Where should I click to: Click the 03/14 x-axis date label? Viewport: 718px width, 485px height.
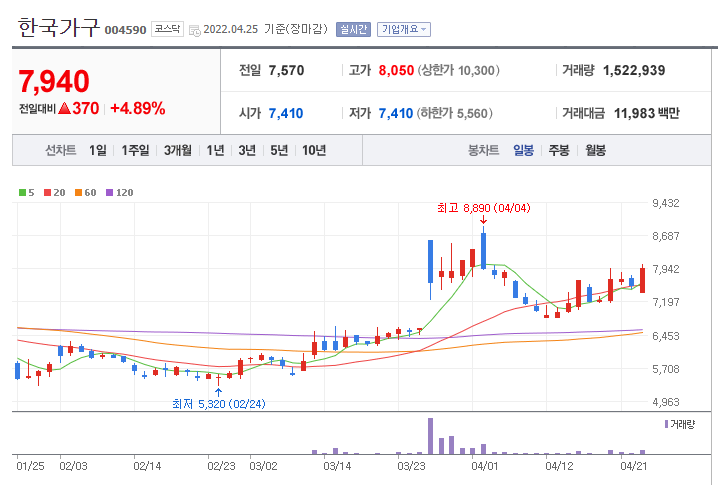pos(337,466)
